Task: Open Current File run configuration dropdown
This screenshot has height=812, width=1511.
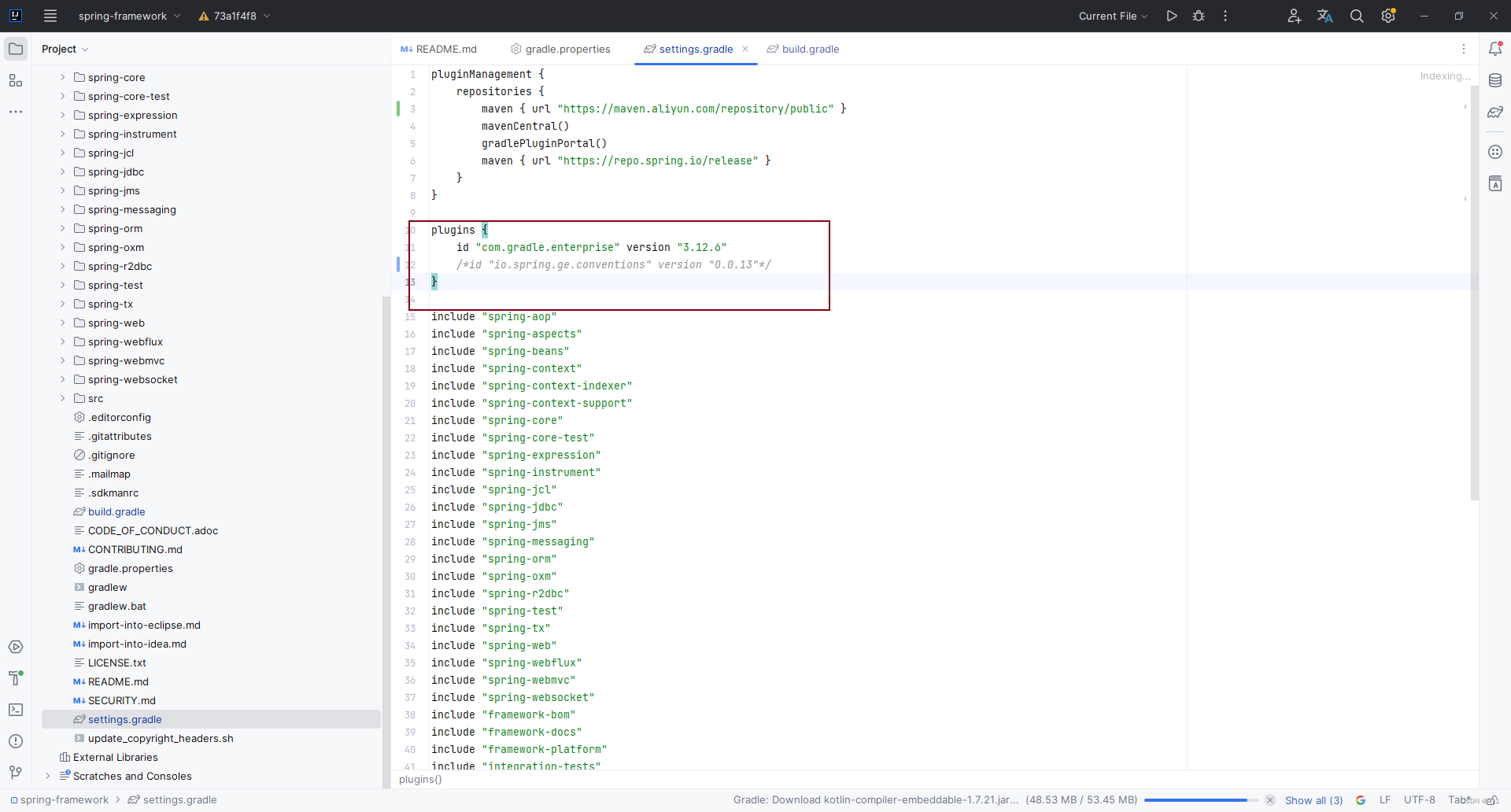Action: [1113, 16]
